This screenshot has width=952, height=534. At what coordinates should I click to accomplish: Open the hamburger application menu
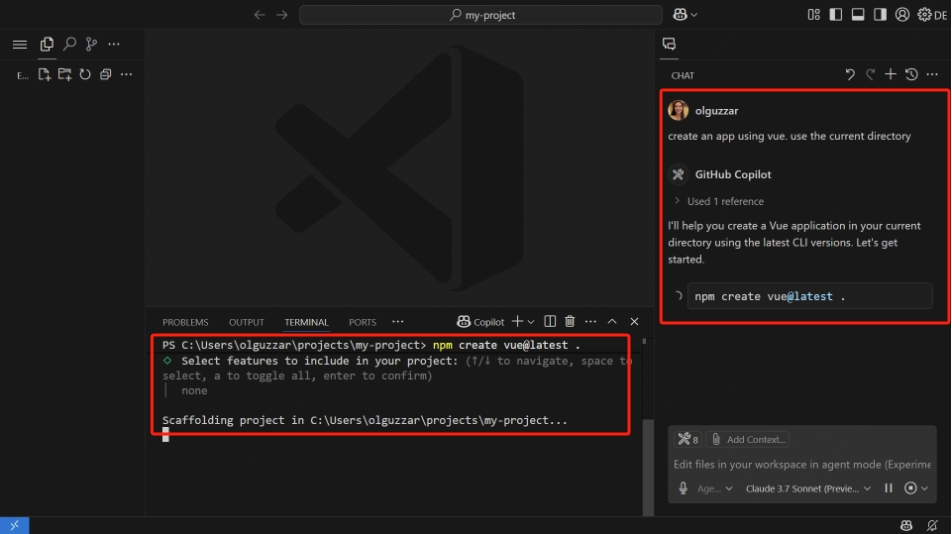(x=20, y=44)
